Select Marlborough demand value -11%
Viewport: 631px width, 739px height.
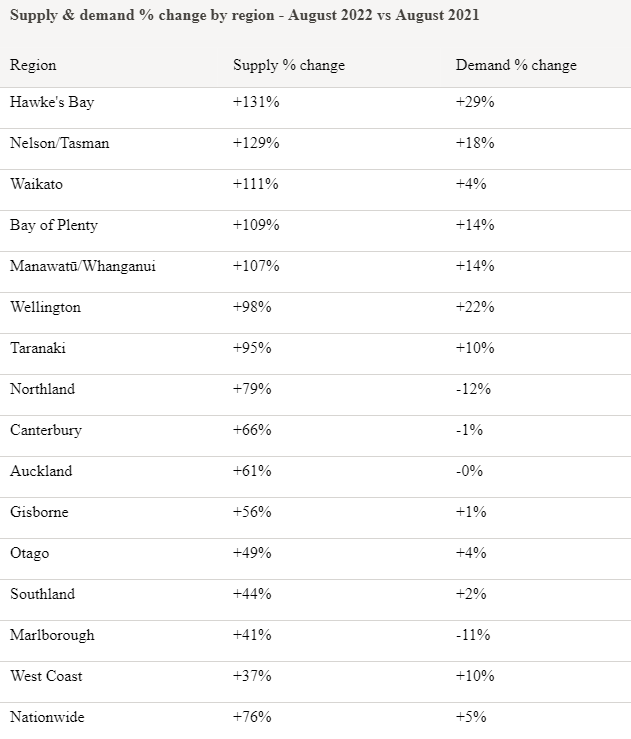coord(474,635)
